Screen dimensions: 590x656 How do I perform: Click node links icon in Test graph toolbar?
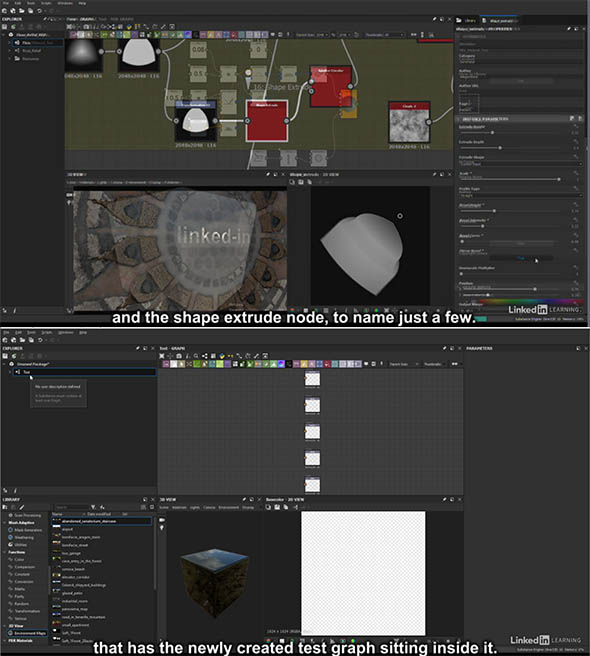[x=205, y=356]
